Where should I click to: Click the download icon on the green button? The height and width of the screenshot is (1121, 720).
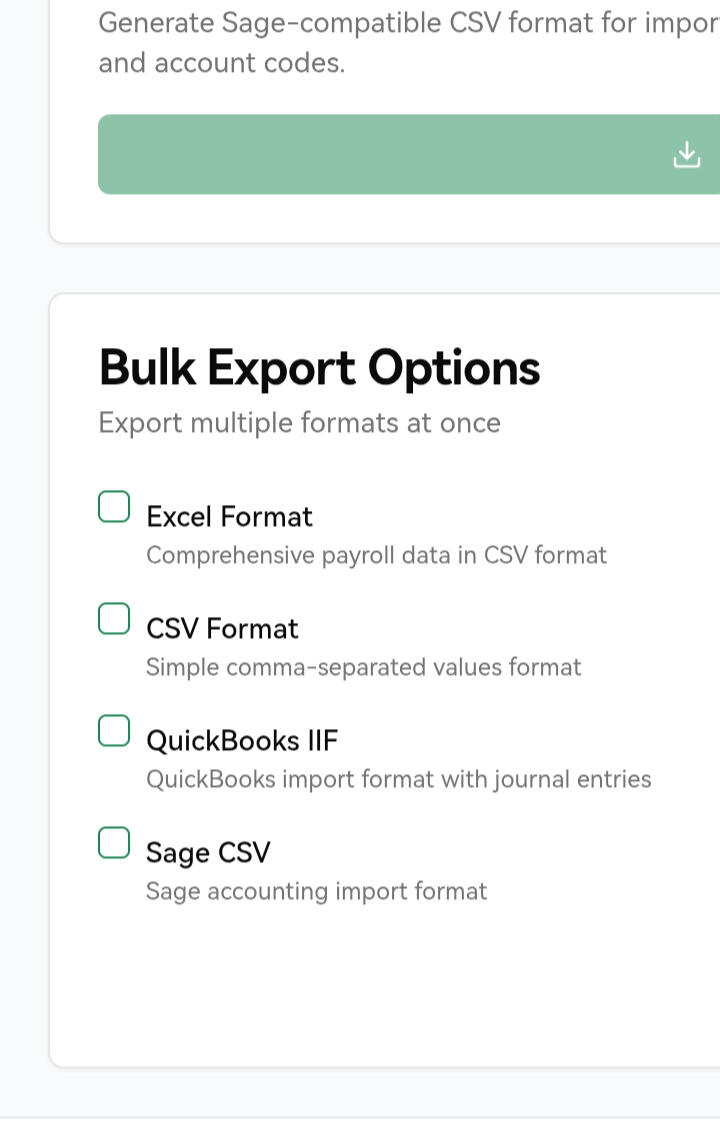pyautogui.click(x=686, y=154)
